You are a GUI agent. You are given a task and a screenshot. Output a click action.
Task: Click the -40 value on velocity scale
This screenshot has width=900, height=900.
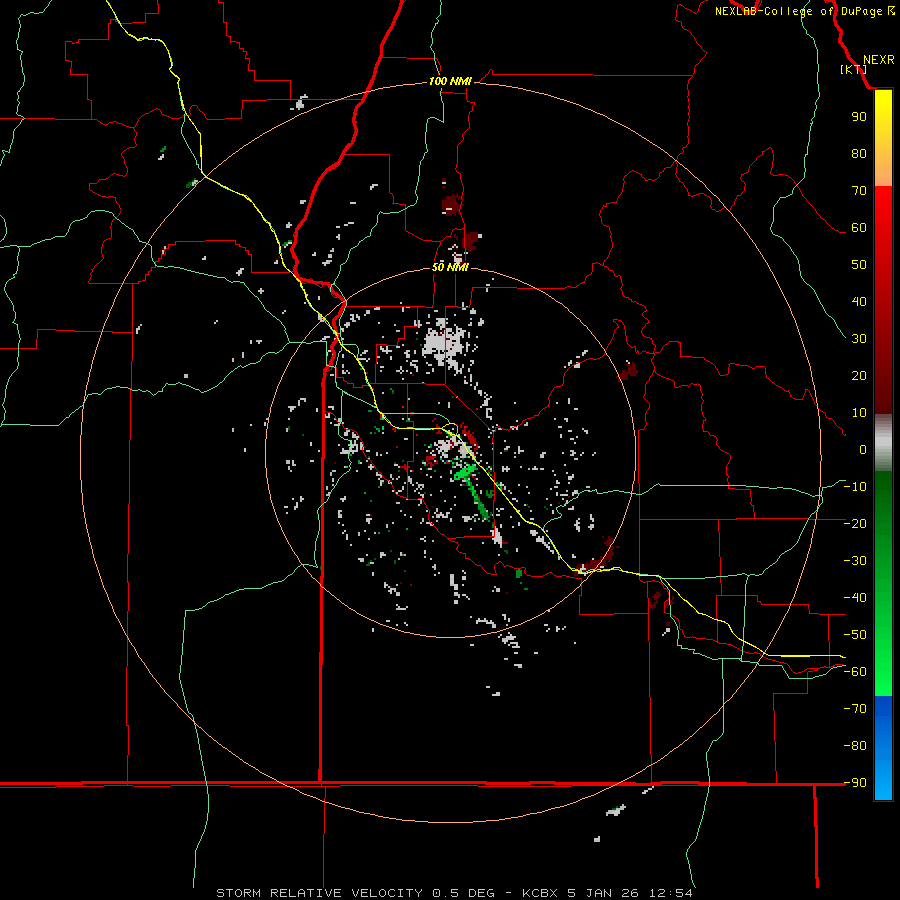(855, 598)
